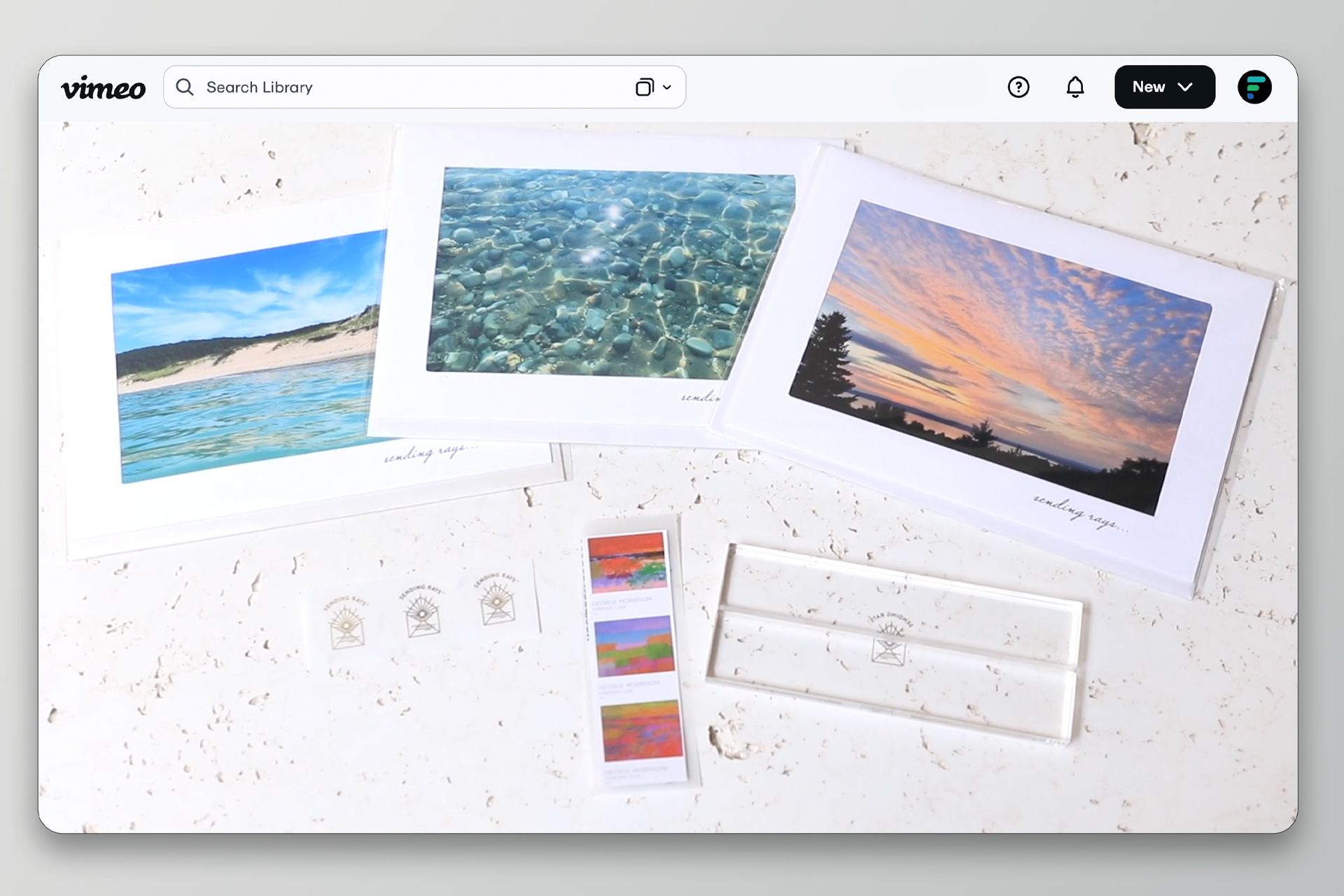Open the New dropdown button
The height and width of the screenshot is (896, 1344).
point(1165,87)
